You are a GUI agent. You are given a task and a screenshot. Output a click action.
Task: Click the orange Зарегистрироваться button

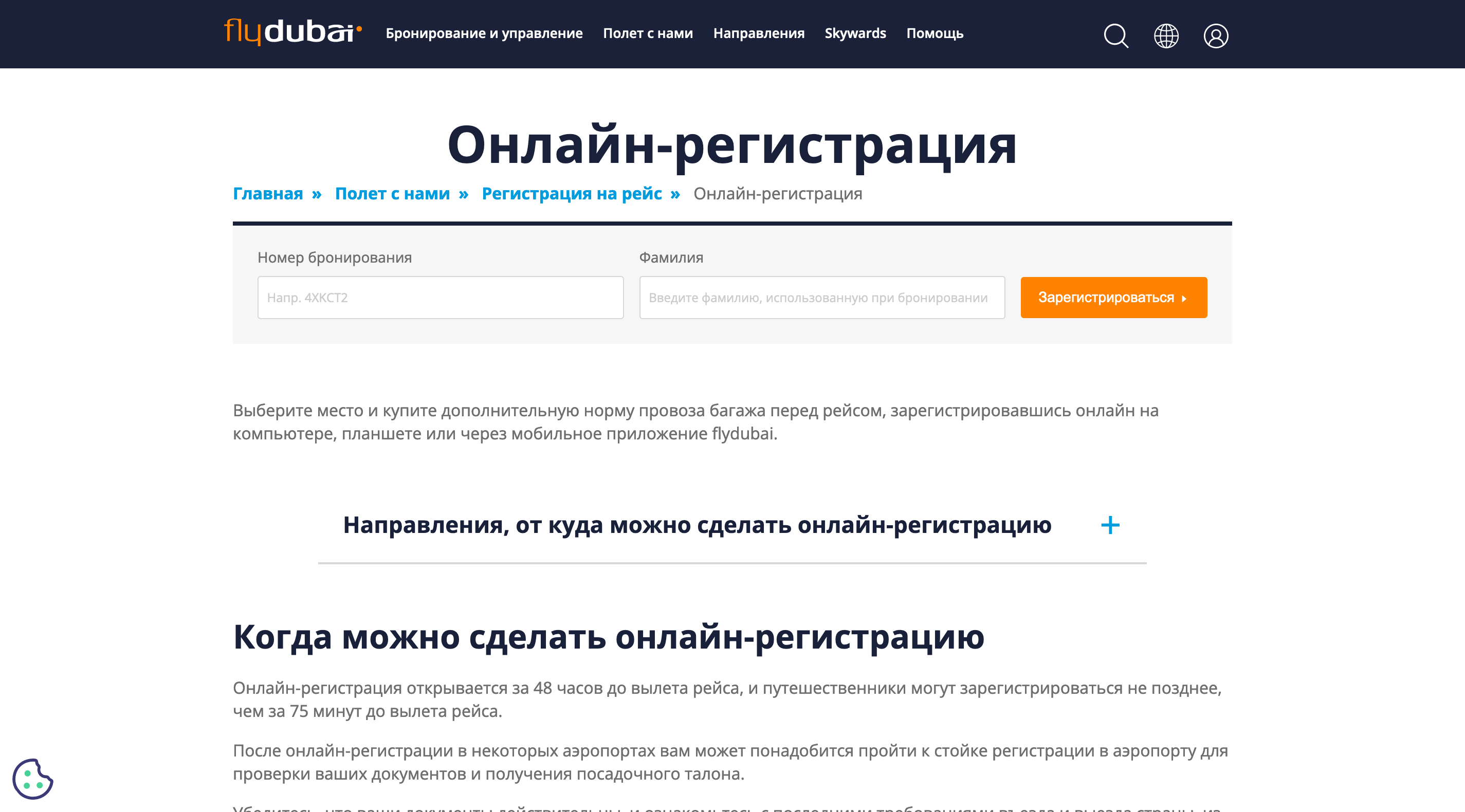pos(1113,298)
